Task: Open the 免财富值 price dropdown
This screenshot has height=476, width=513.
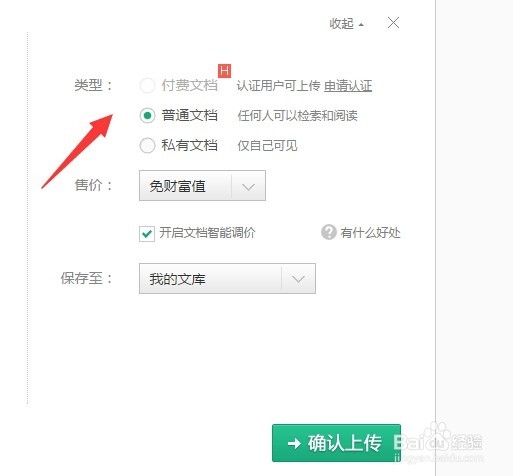Action: [202, 186]
